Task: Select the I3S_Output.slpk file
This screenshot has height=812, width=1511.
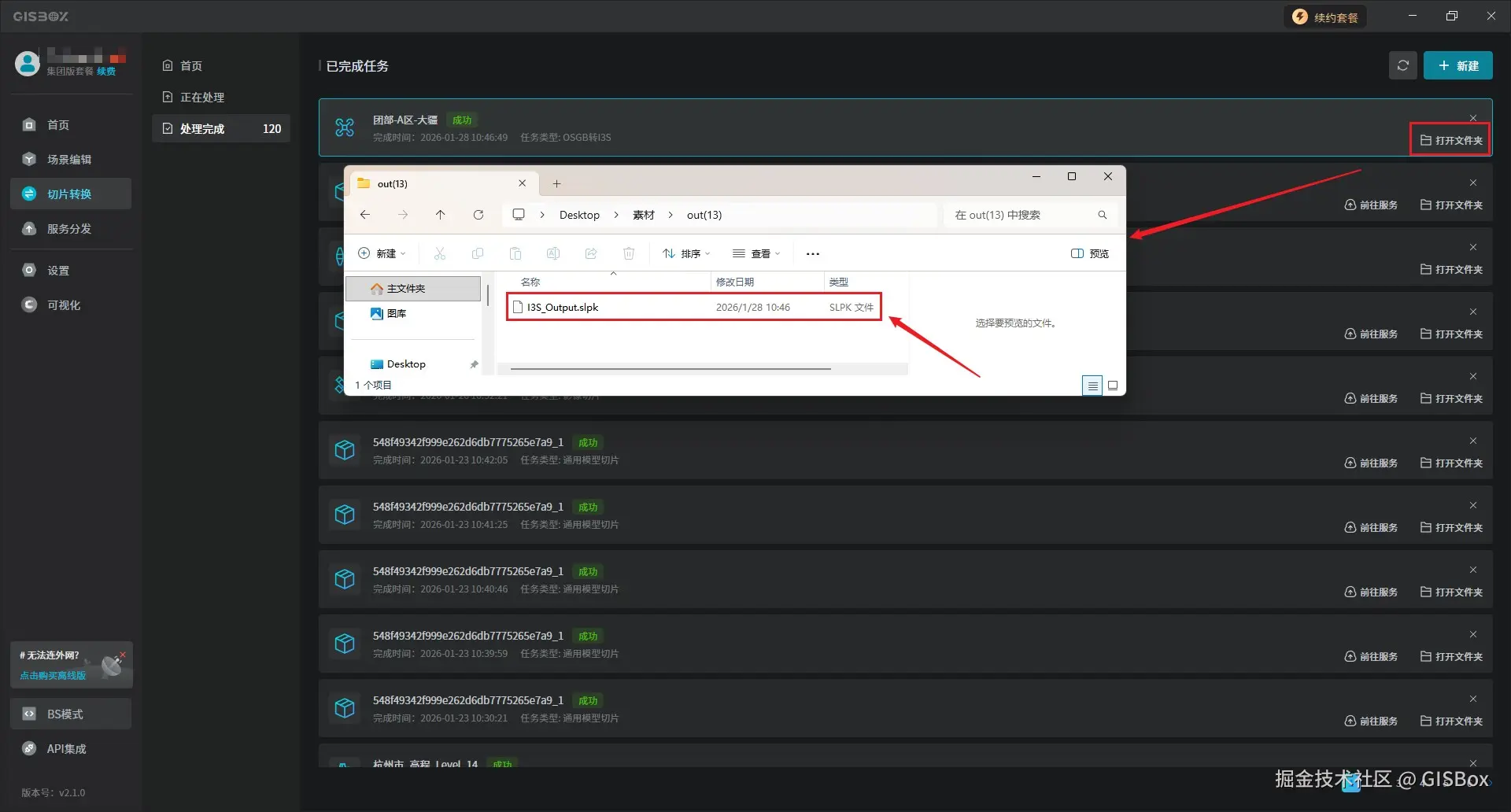Action: click(x=693, y=308)
